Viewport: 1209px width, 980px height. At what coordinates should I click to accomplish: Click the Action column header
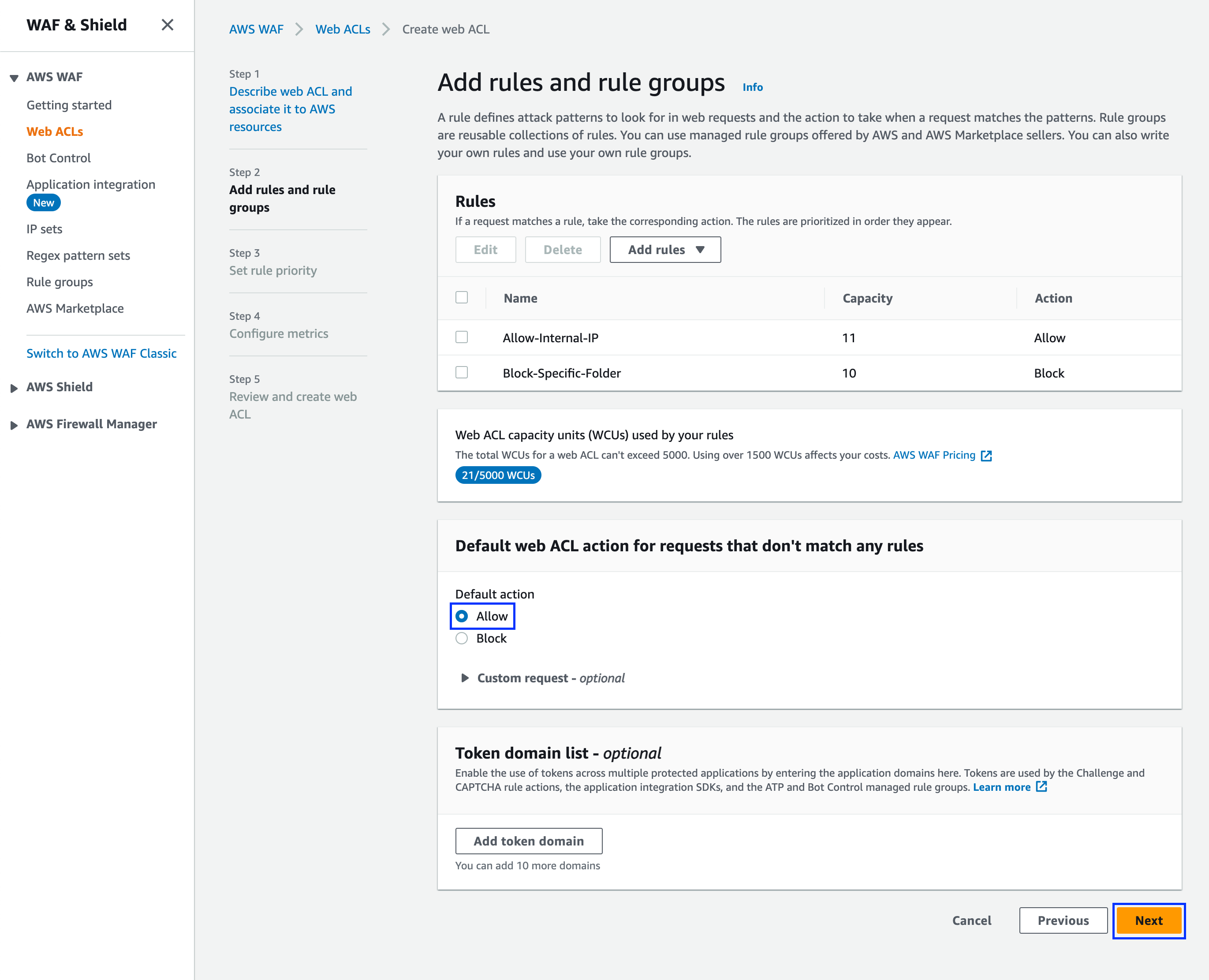(x=1053, y=298)
